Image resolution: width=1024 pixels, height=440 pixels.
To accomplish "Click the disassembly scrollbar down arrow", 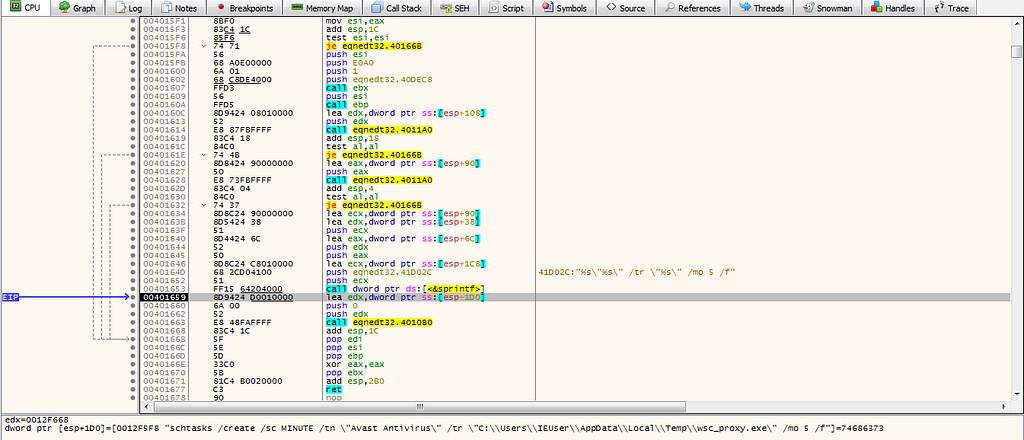I will click(x=1016, y=395).
